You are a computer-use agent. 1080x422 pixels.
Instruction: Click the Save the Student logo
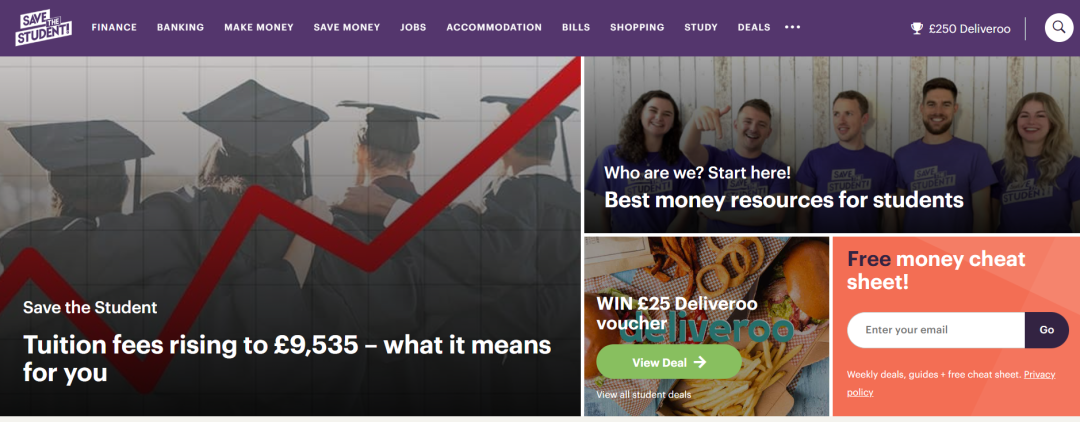click(x=44, y=28)
